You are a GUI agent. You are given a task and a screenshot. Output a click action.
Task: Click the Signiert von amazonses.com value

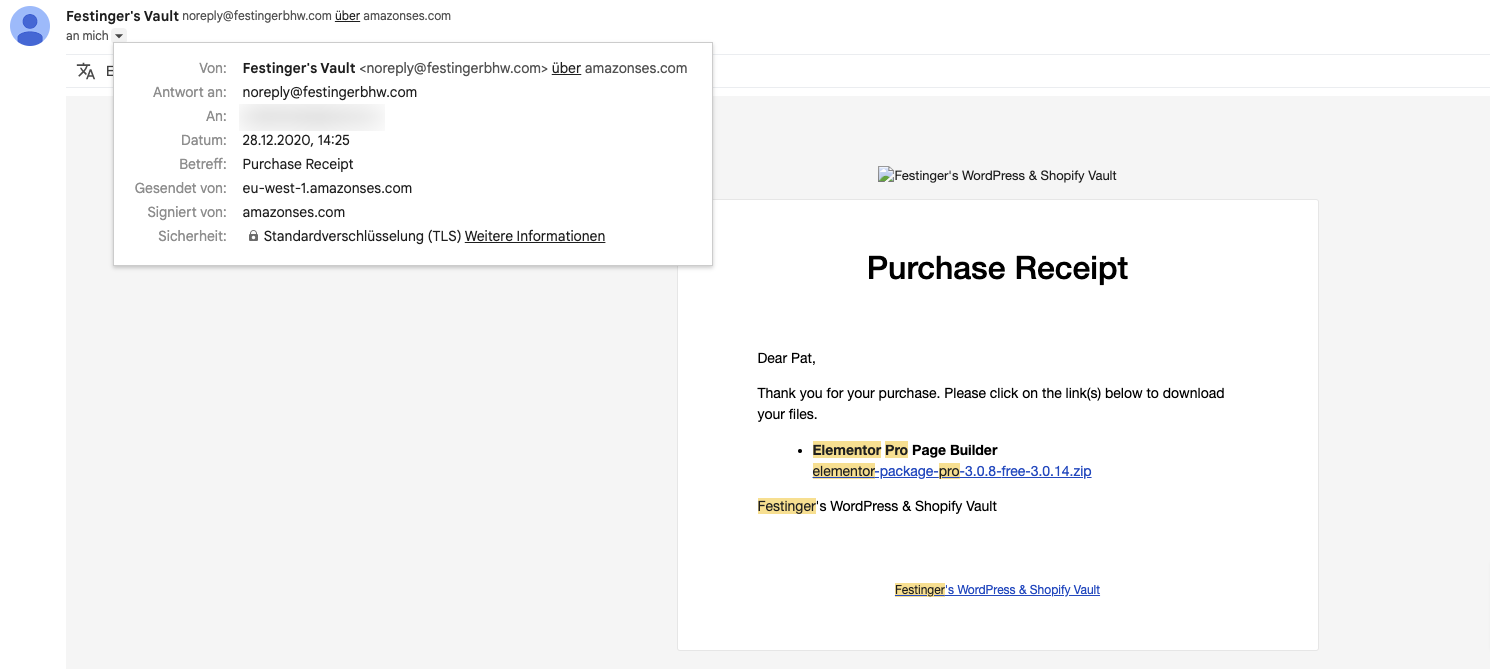point(293,213)
